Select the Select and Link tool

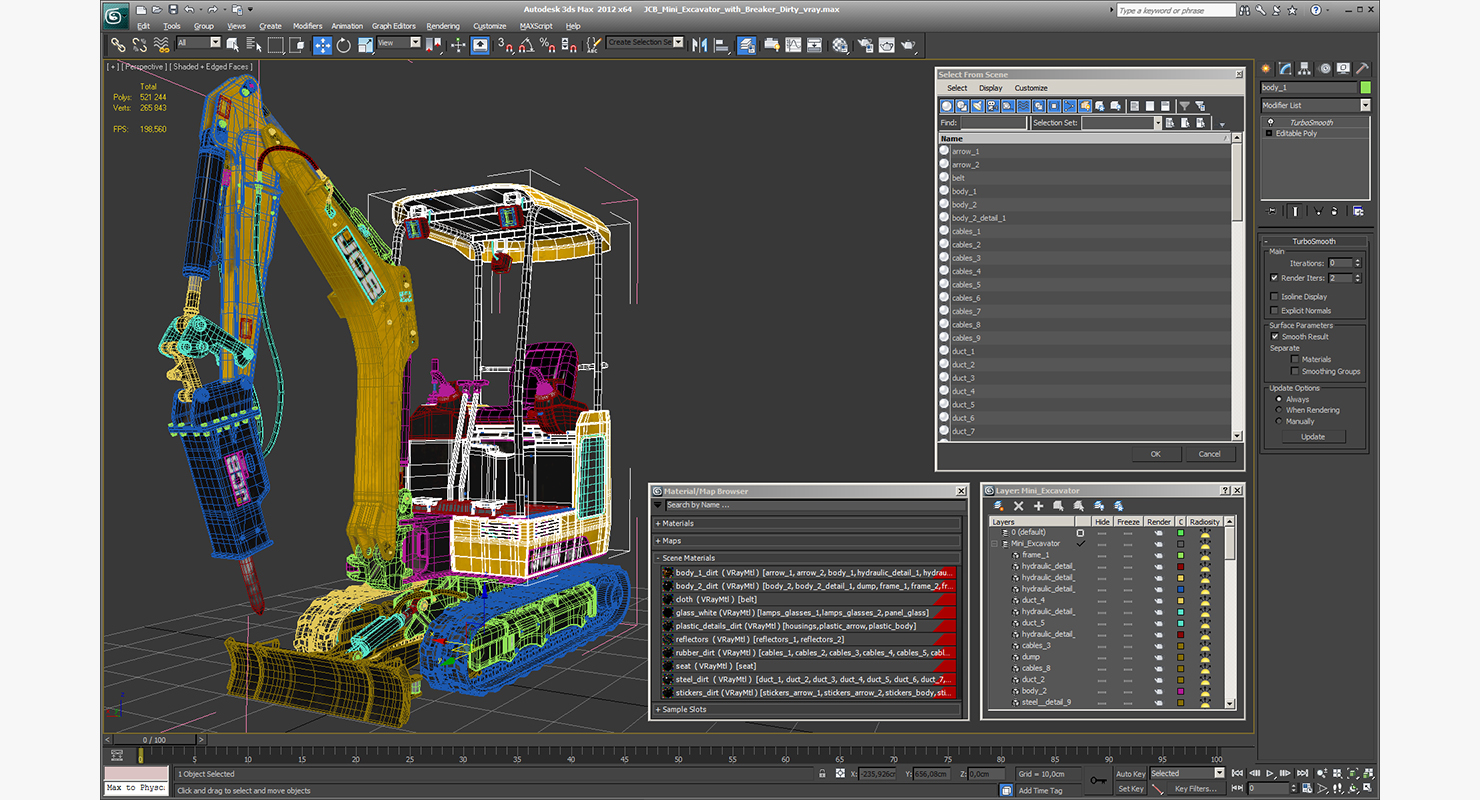click(118, 45)
